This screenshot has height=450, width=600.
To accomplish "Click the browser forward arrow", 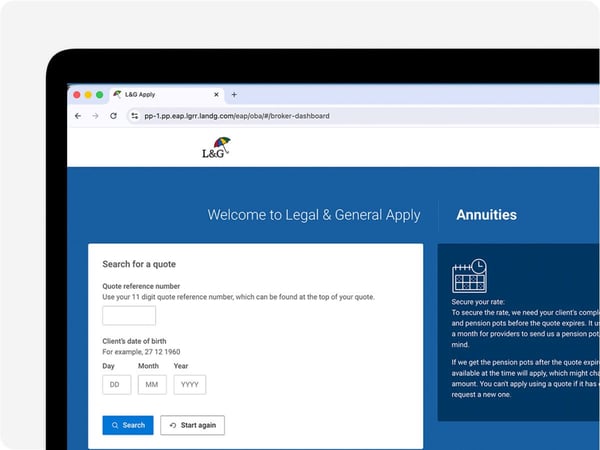I will (x=95, y=116).
